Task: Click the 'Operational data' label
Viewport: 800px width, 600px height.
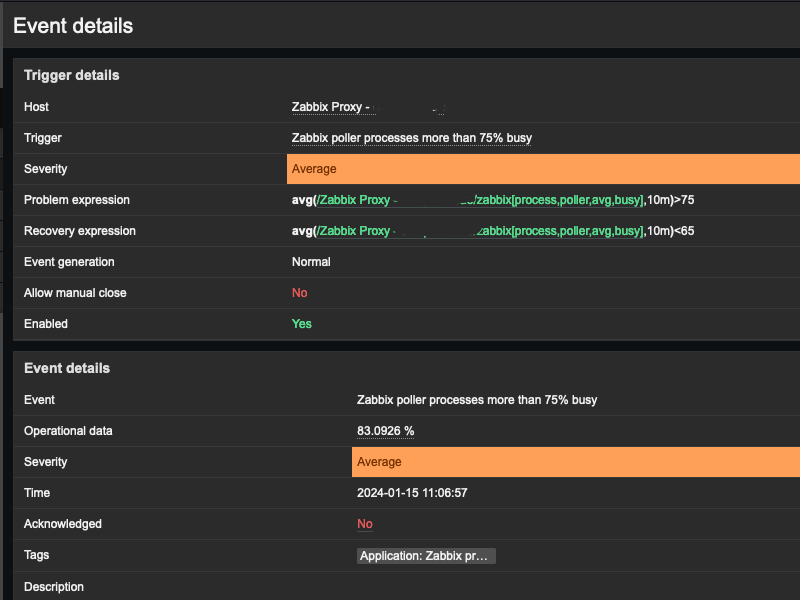Action: click(x=68, y=431)
